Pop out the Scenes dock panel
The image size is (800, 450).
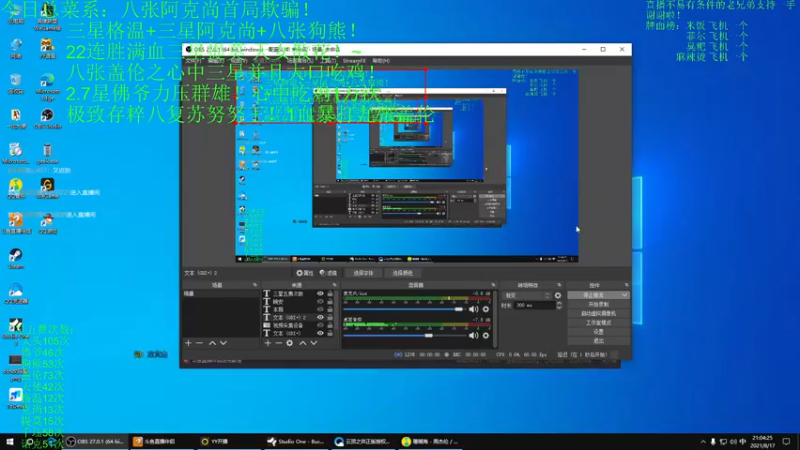[x=255, y=285]
